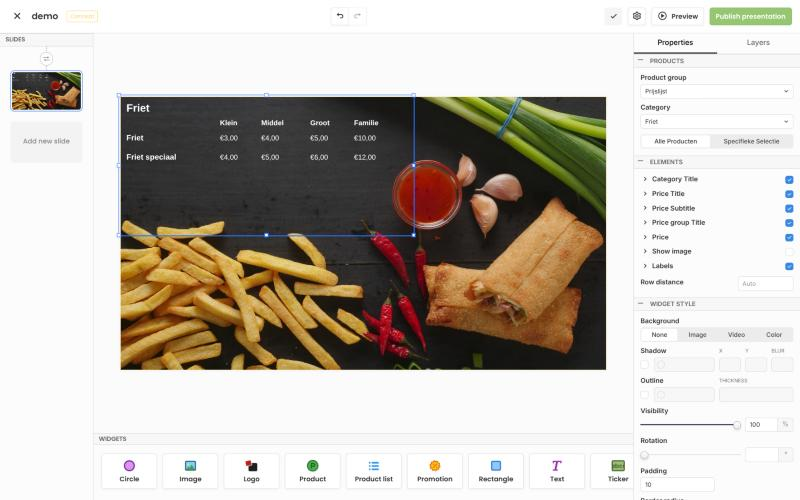This screenshot has width=800, height=500.
Task: Collapse the WIDGET STYLE section
Action: pos(641,303)
